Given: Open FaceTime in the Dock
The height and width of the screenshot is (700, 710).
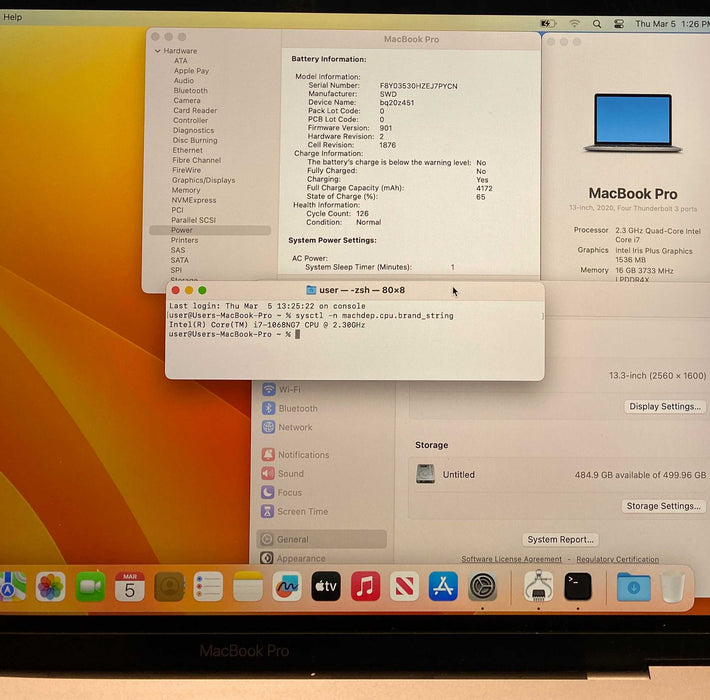Looking at the screenshot, I should click(90, 586).
